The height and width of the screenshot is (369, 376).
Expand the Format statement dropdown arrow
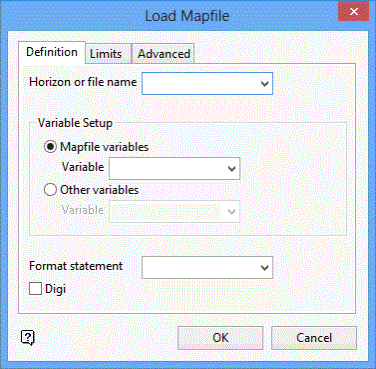coord(265,267)
